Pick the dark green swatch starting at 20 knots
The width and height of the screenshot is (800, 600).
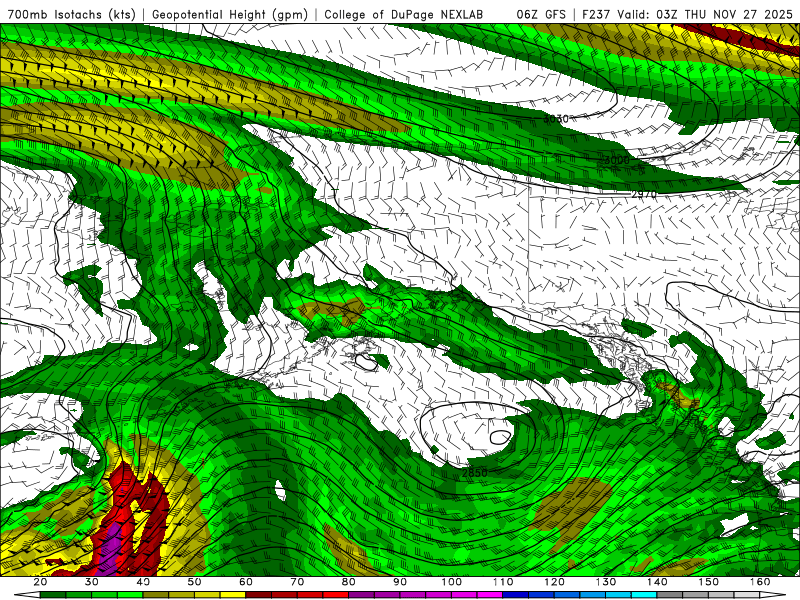pos(53,595)
